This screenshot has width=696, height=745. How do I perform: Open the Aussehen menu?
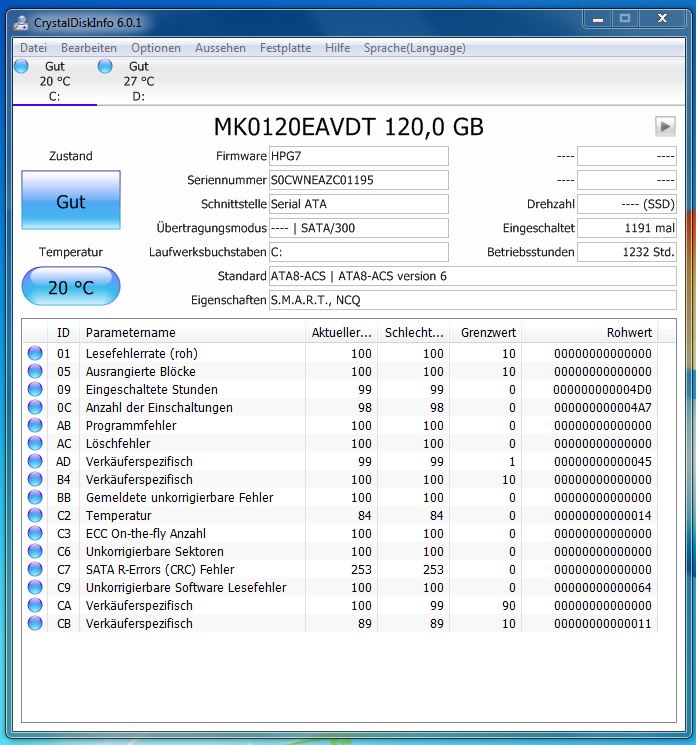pos(220,48)
